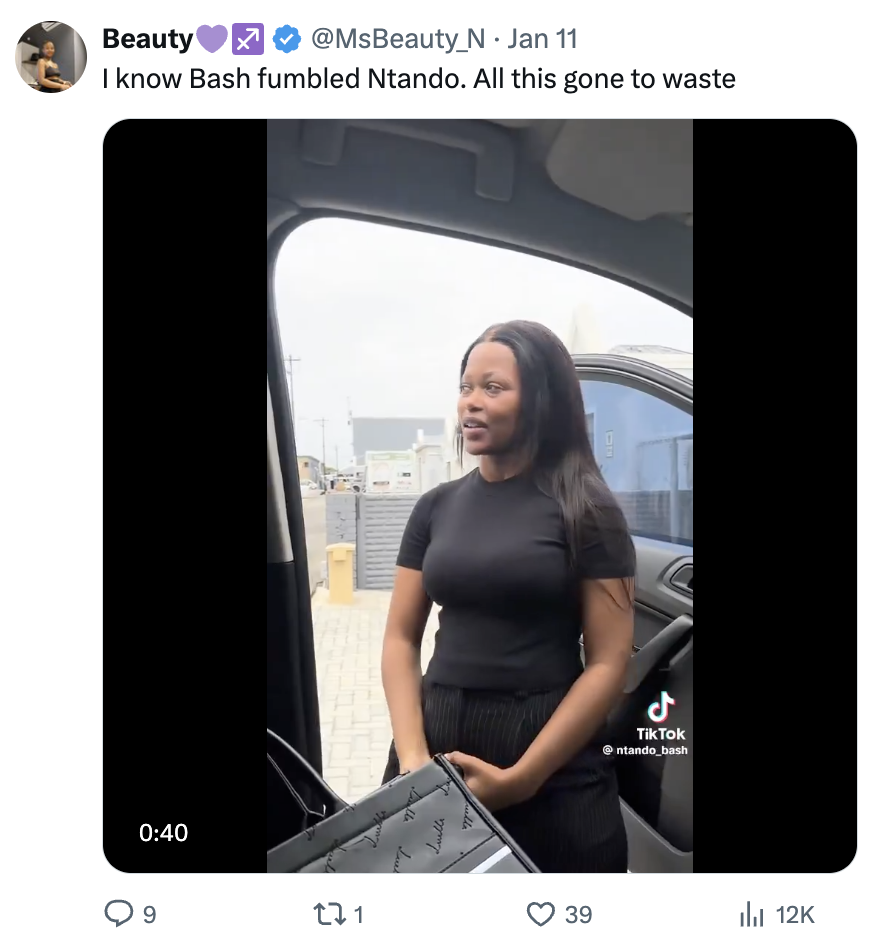
Task: Click the @ntando_bash watermark text
Action: 645,750
